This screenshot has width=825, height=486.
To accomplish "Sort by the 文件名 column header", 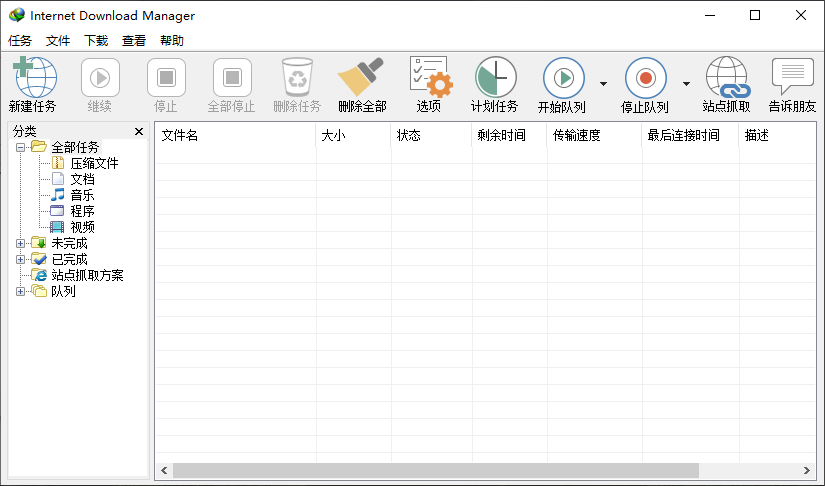I will [x=235, y=136].
